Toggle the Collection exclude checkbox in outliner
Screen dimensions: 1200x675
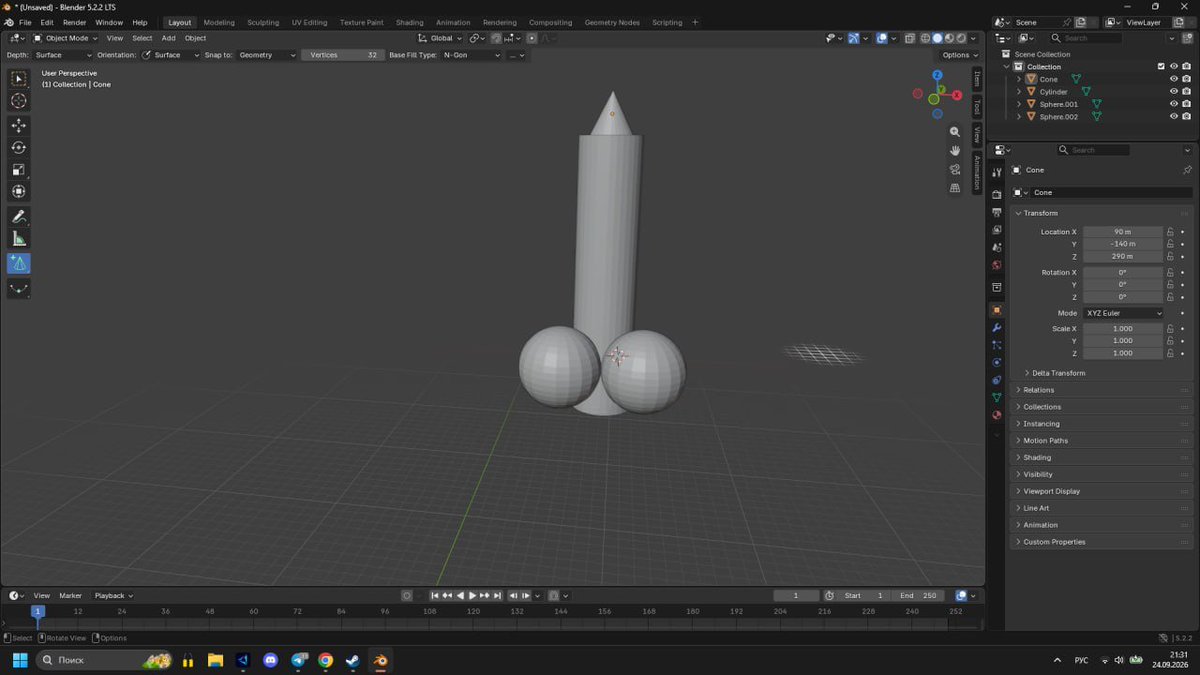point(1161,66)
